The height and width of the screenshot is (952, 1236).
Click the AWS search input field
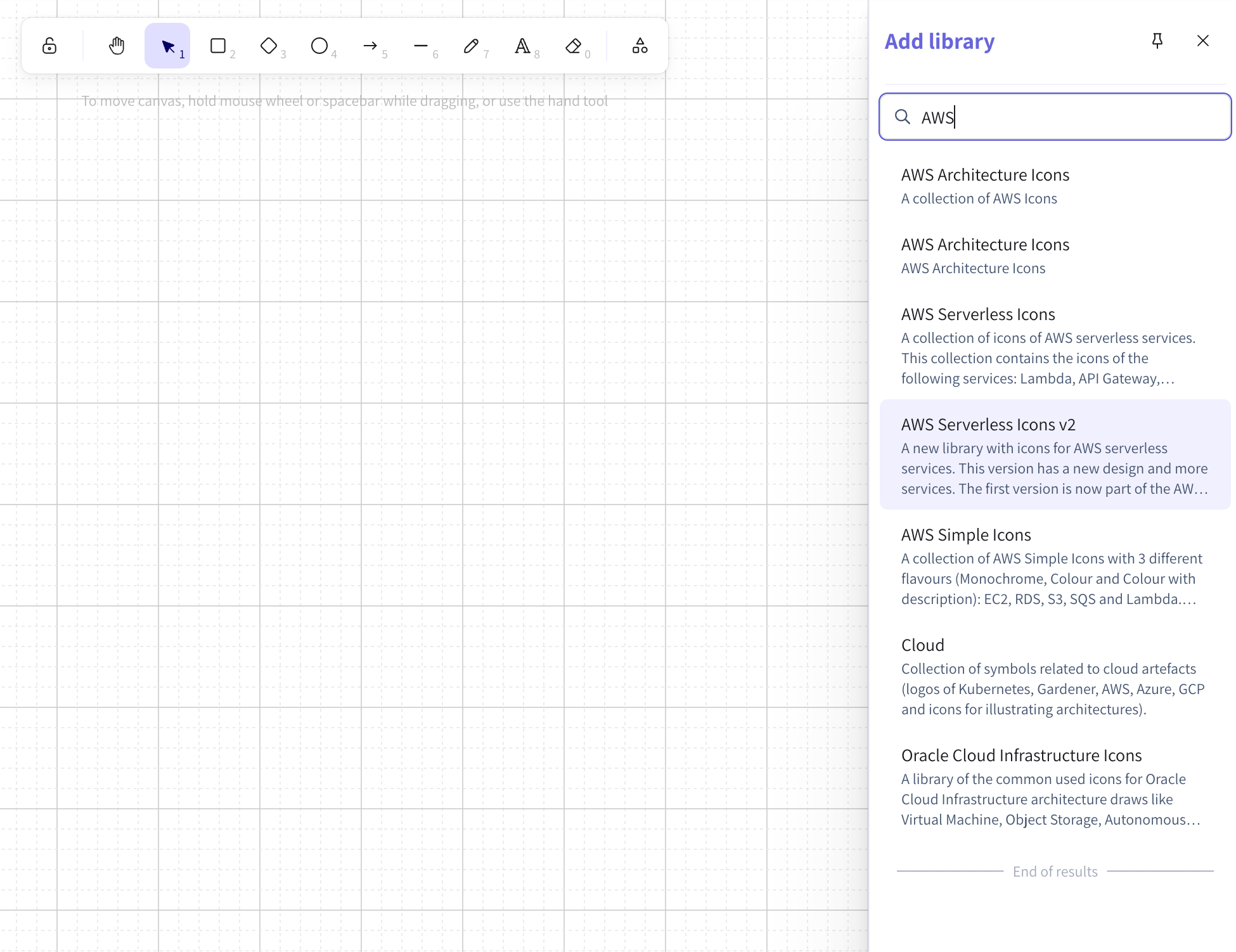pyautogui.click(x=1054, y=117)
